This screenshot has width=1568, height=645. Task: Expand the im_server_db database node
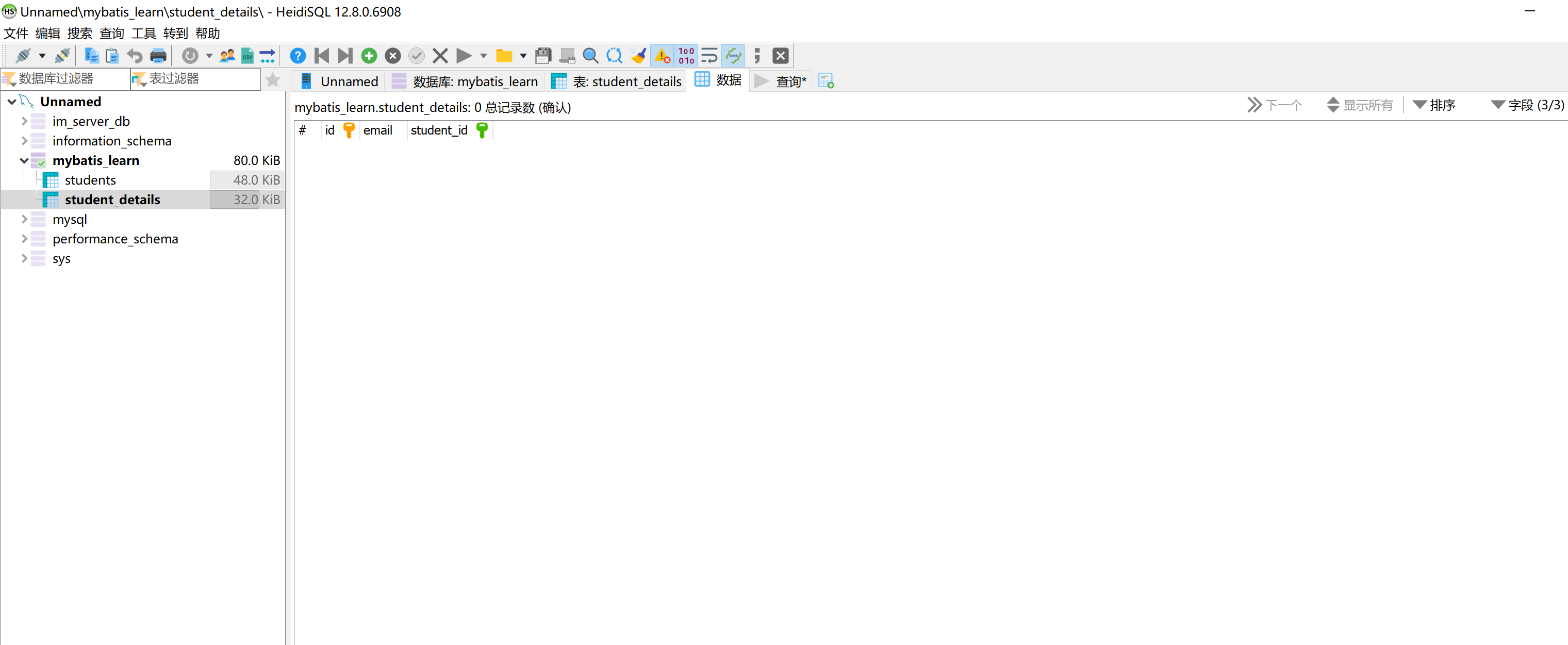(x=24, y=121)
